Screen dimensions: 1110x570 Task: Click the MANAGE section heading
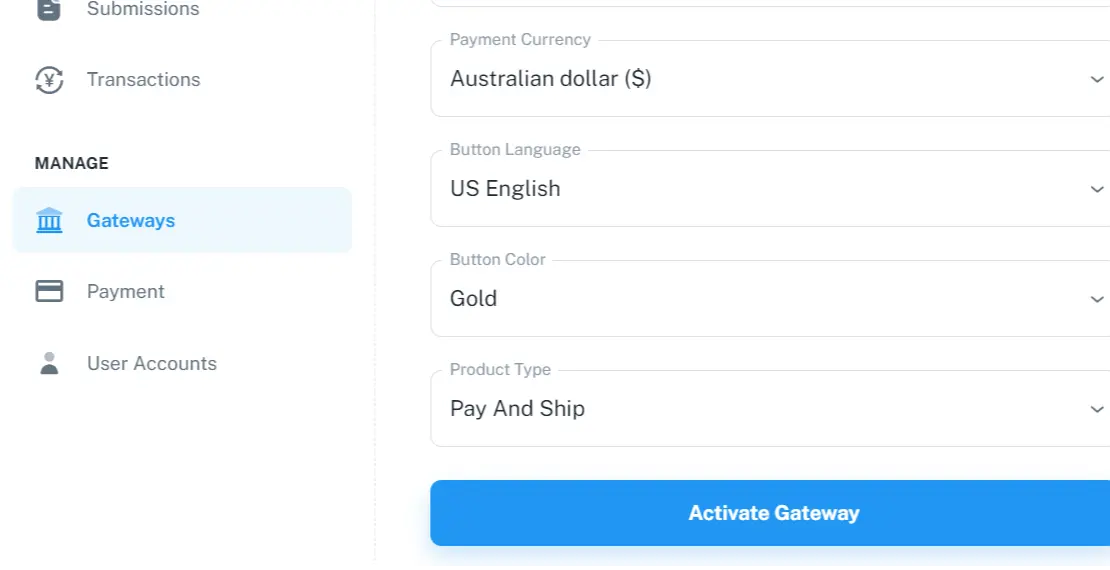click(x=72, y=163)
